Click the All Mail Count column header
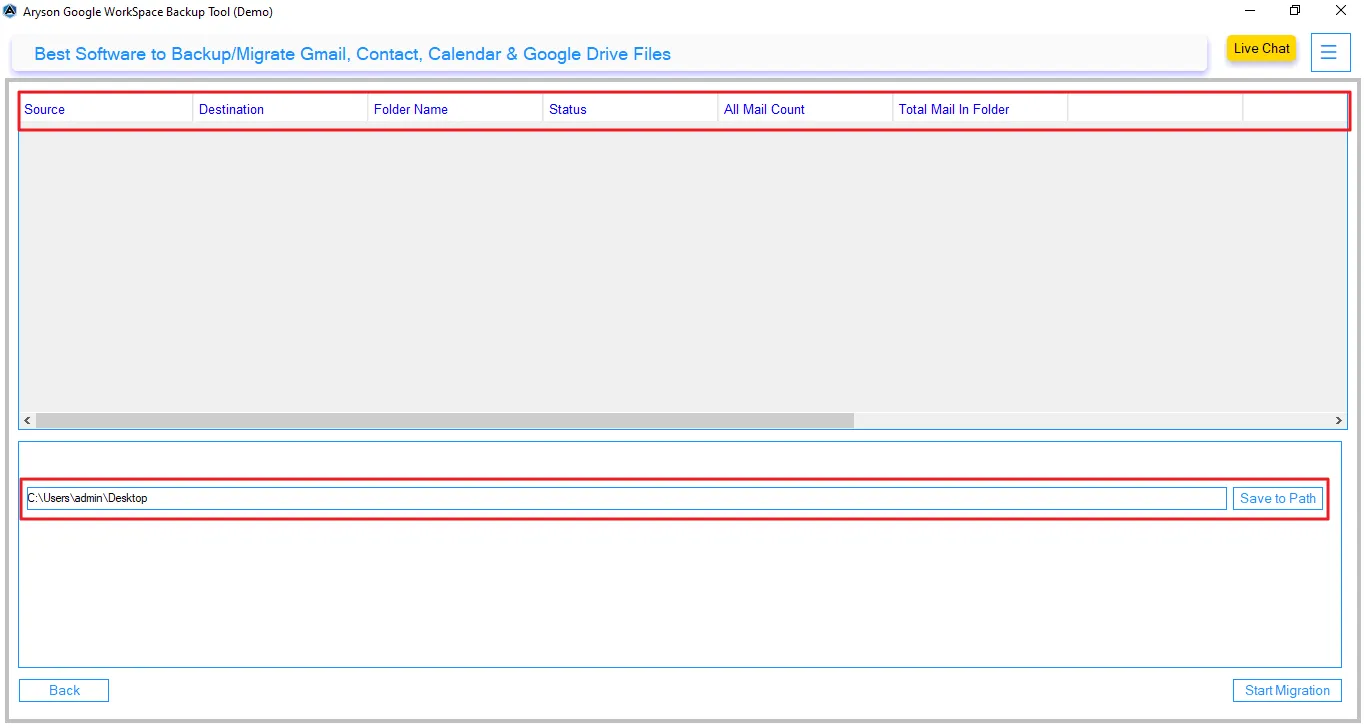This screenshot has width=1366, height=728. (x=764, y=109)
